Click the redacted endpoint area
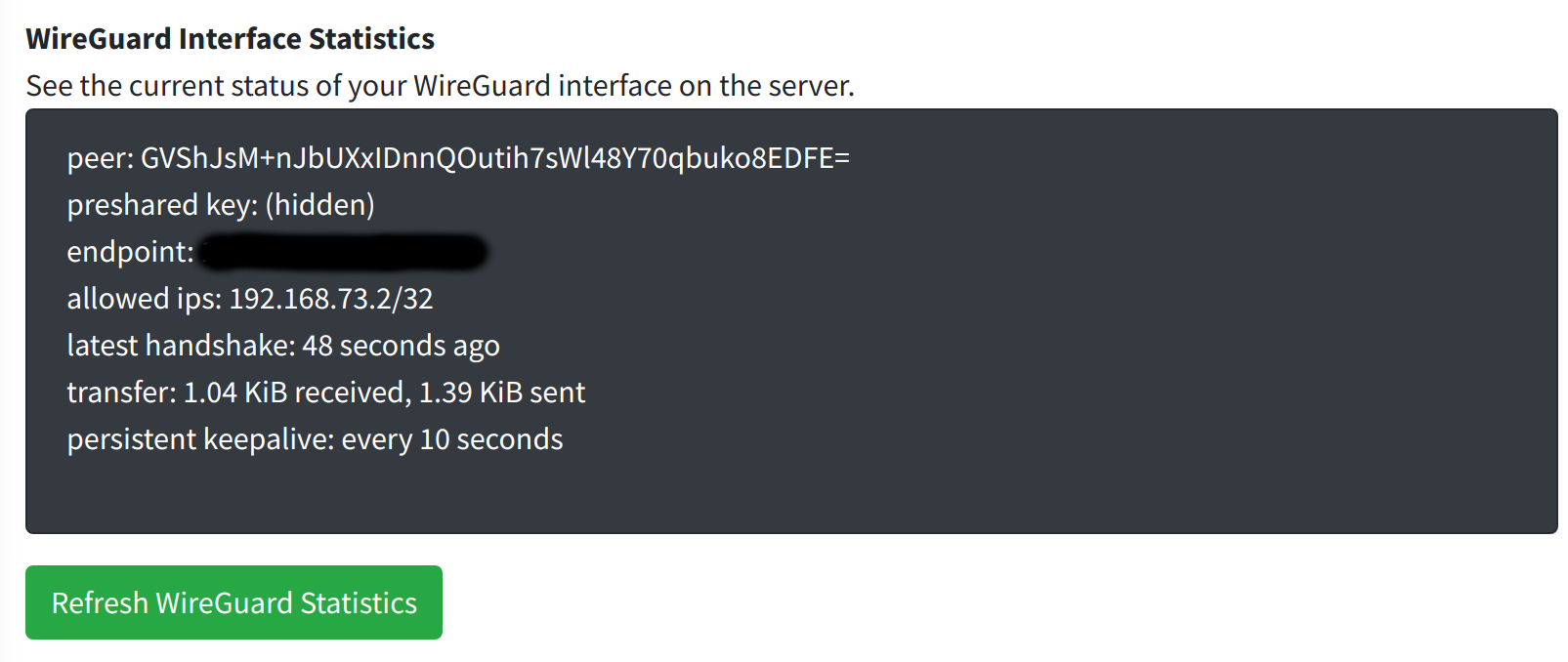 [x=342, y=251]
